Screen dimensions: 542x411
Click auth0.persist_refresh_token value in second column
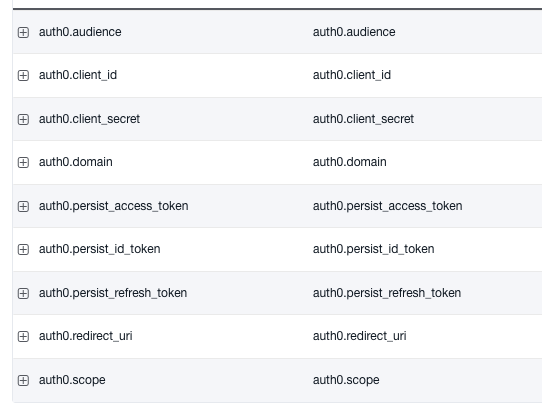click(387, 293)
